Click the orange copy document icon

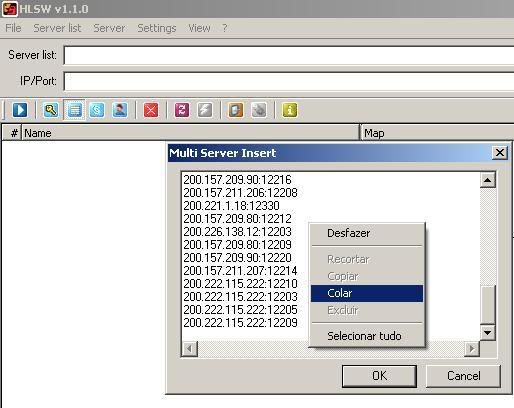tap(236, 110)
